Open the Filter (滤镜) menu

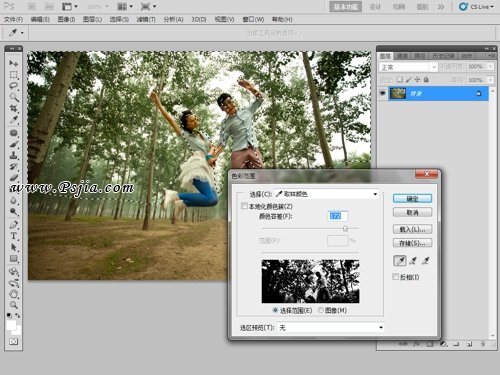(x=146, y=19)
